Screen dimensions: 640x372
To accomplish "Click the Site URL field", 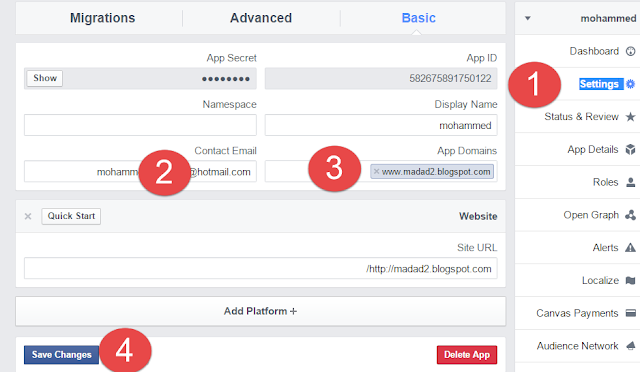I will pos(260,268).
